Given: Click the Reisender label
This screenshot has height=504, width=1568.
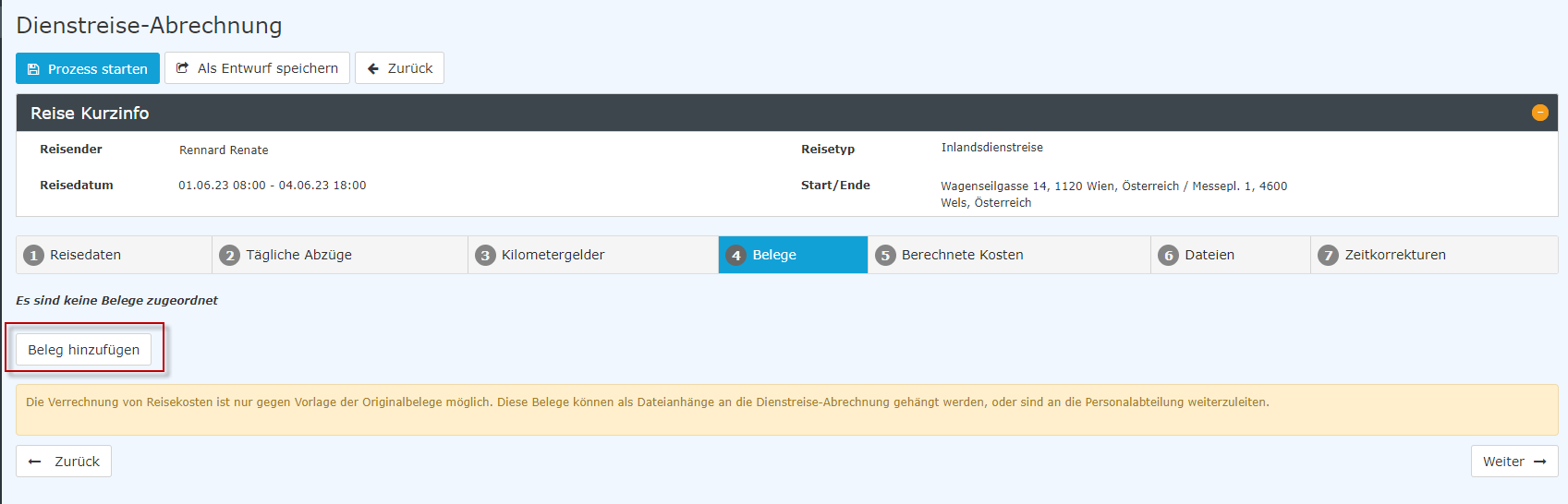Looking at the screenshot, I should coord(71,150).
